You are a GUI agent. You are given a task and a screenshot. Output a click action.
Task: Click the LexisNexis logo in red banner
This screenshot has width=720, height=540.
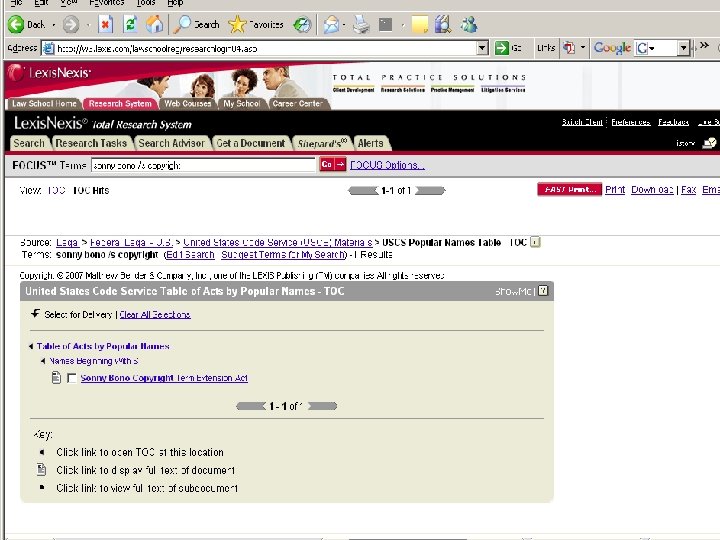pyautogui.click(x=49, y=73)
